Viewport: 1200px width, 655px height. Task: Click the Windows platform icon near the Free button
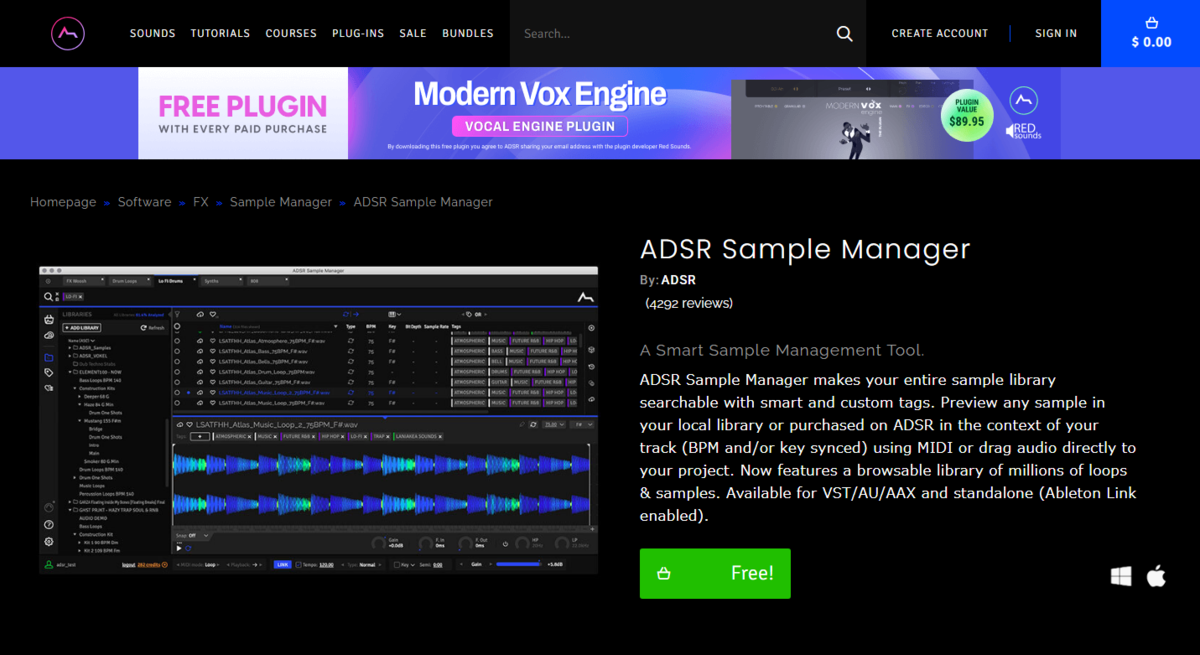[1121, 576]
